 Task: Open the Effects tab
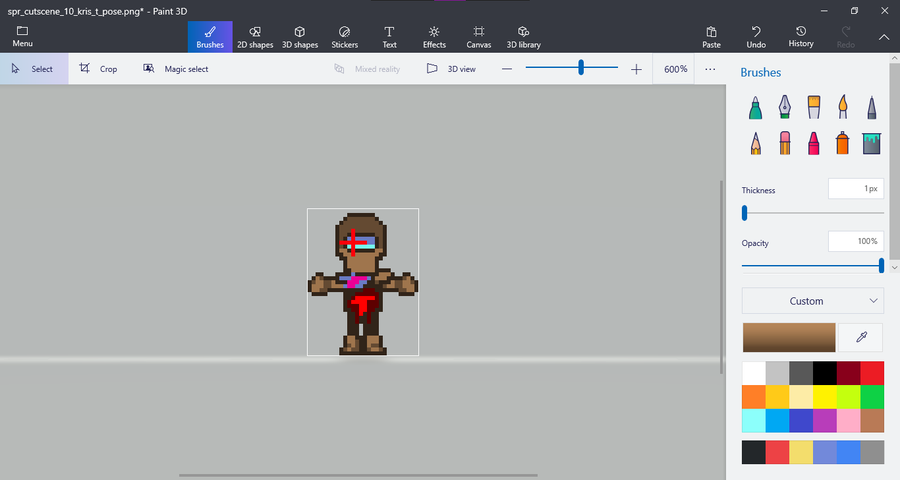coord(434,37)
